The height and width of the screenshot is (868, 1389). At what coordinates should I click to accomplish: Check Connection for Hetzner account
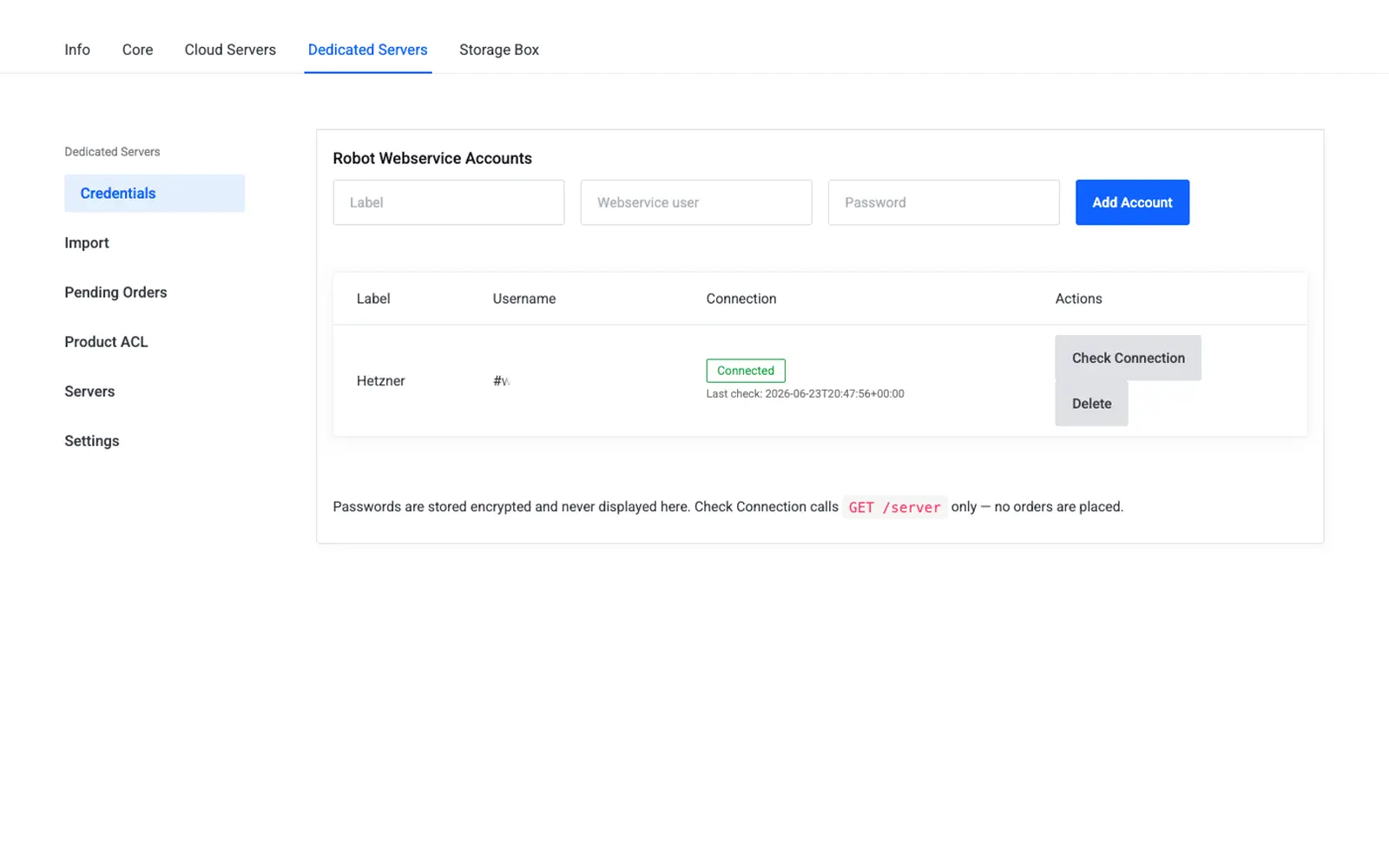(1128, 358)
